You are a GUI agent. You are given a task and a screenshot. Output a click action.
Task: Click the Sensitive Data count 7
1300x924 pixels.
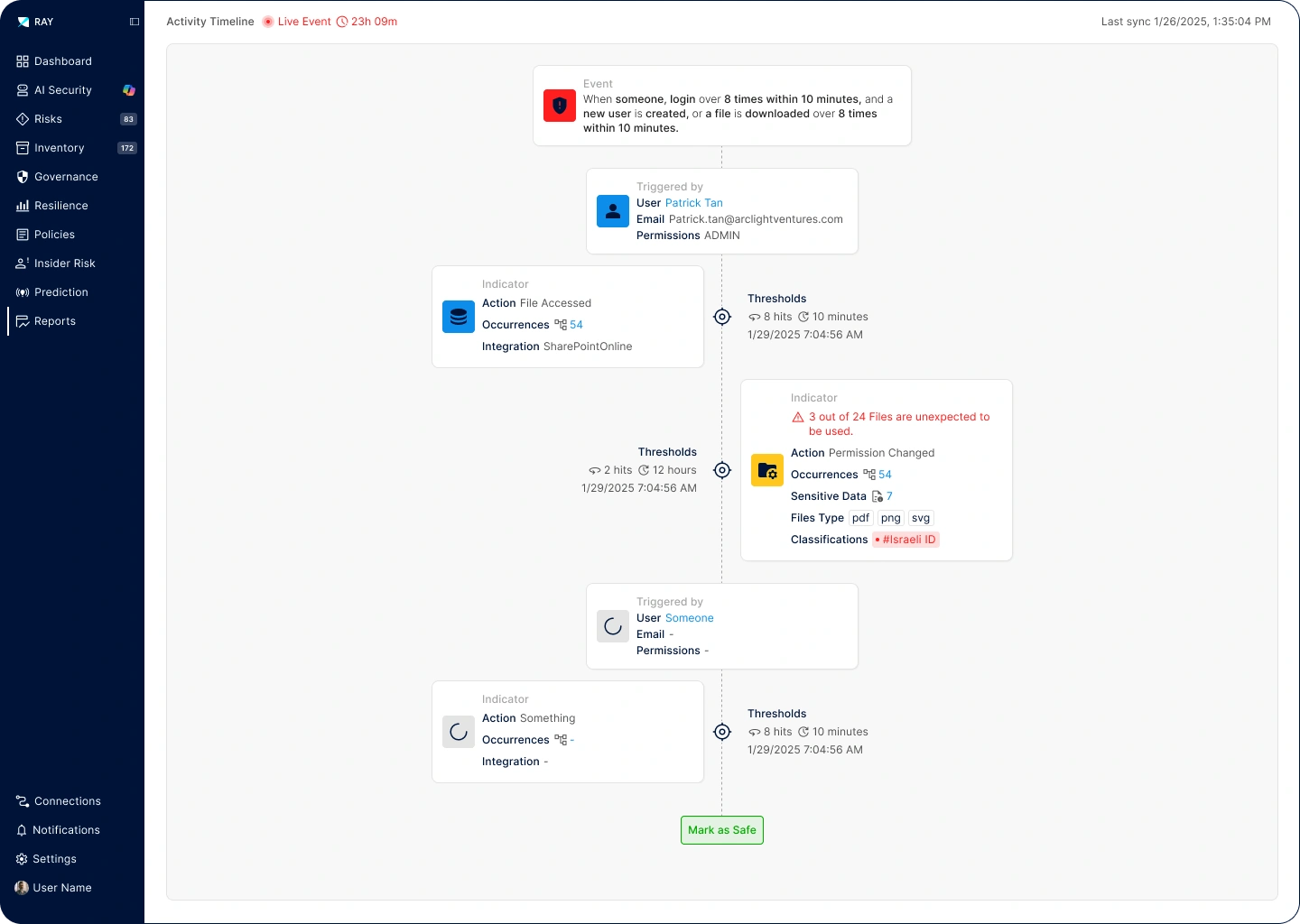click(x=889, y=496)
